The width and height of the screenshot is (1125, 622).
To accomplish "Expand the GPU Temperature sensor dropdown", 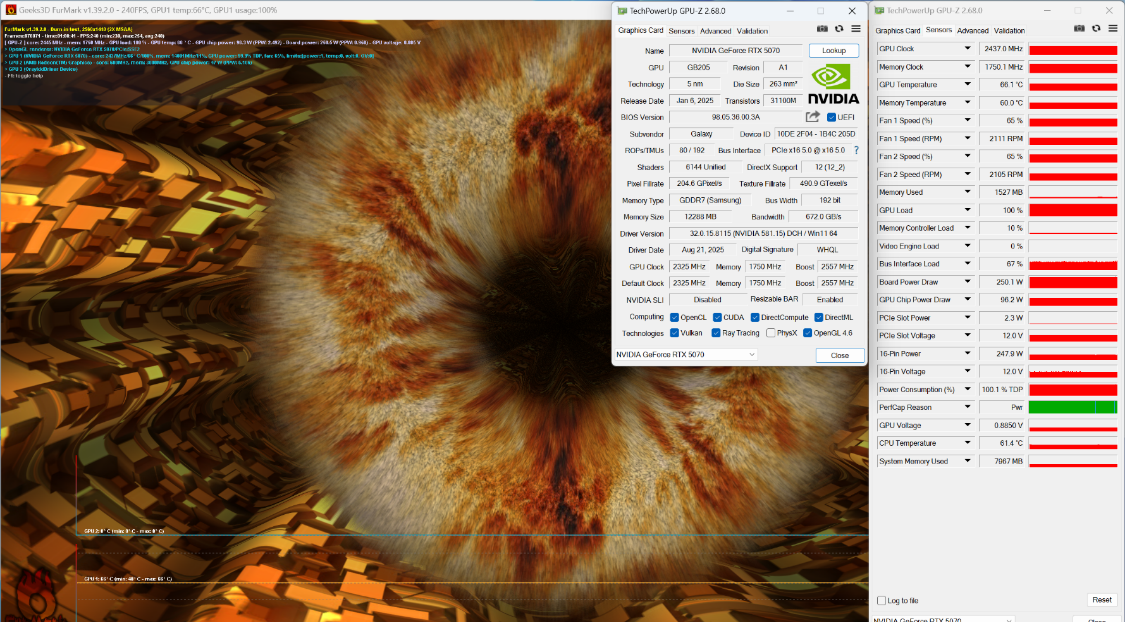I will click(967, 85).
